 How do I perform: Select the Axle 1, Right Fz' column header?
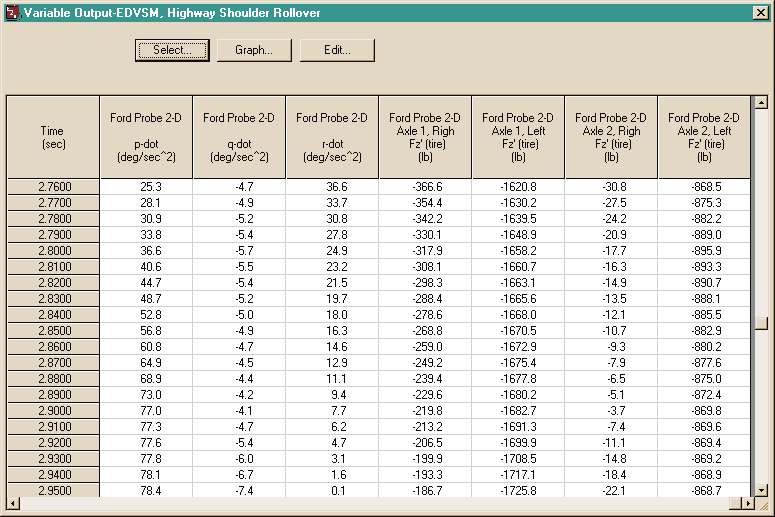425,137
